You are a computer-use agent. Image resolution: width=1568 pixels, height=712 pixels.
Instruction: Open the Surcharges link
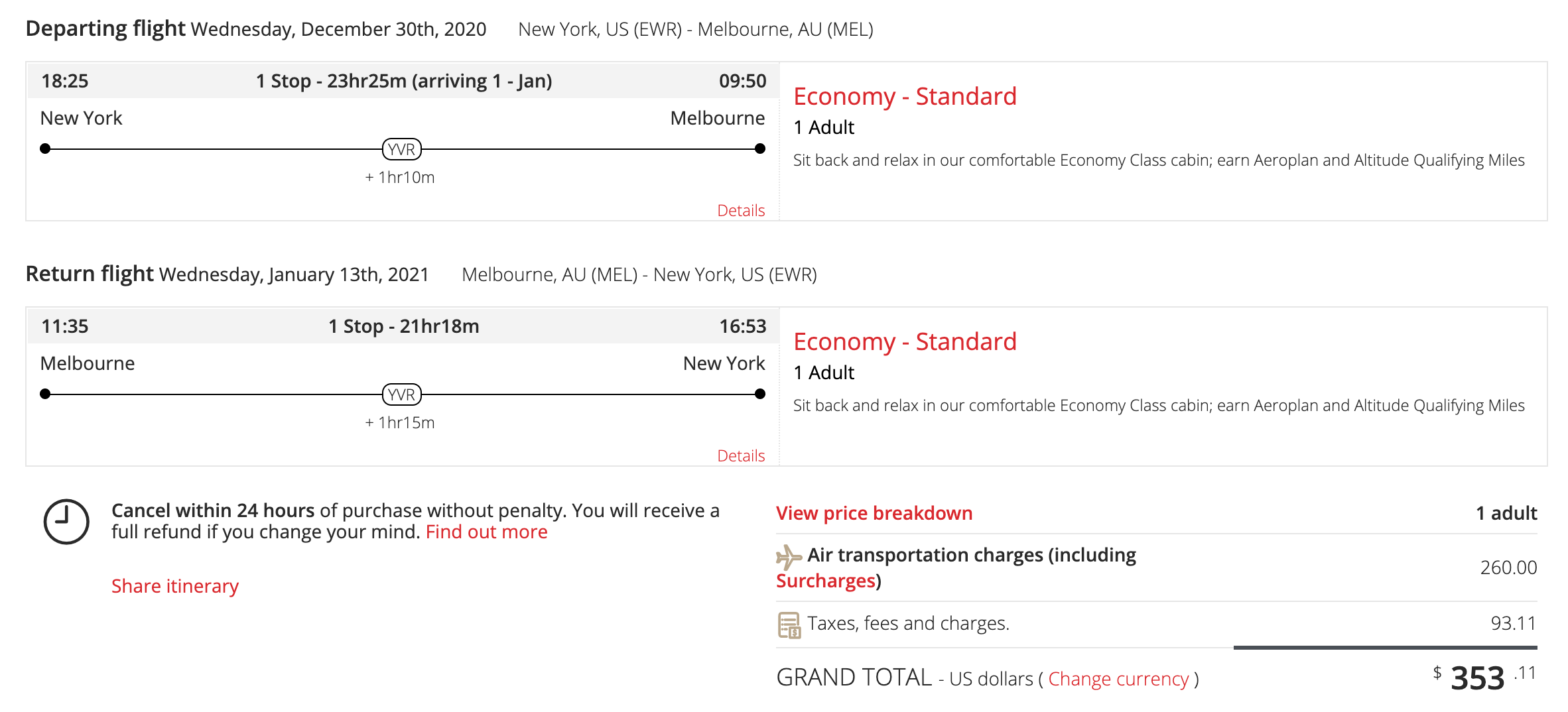pyautogui.click(x=826, y=581)
